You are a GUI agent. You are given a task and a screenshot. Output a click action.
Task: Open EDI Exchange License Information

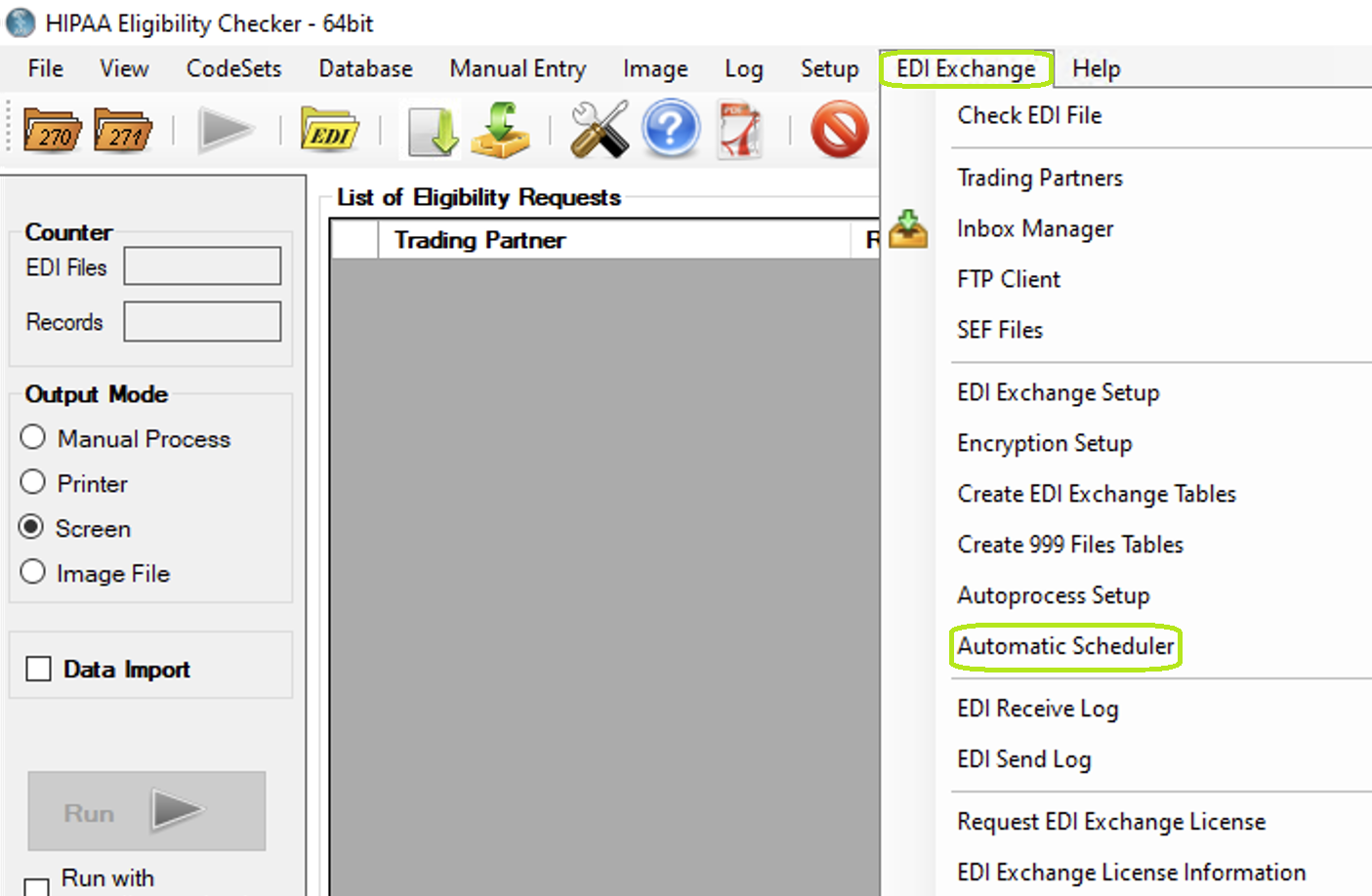pos(1132,873)
